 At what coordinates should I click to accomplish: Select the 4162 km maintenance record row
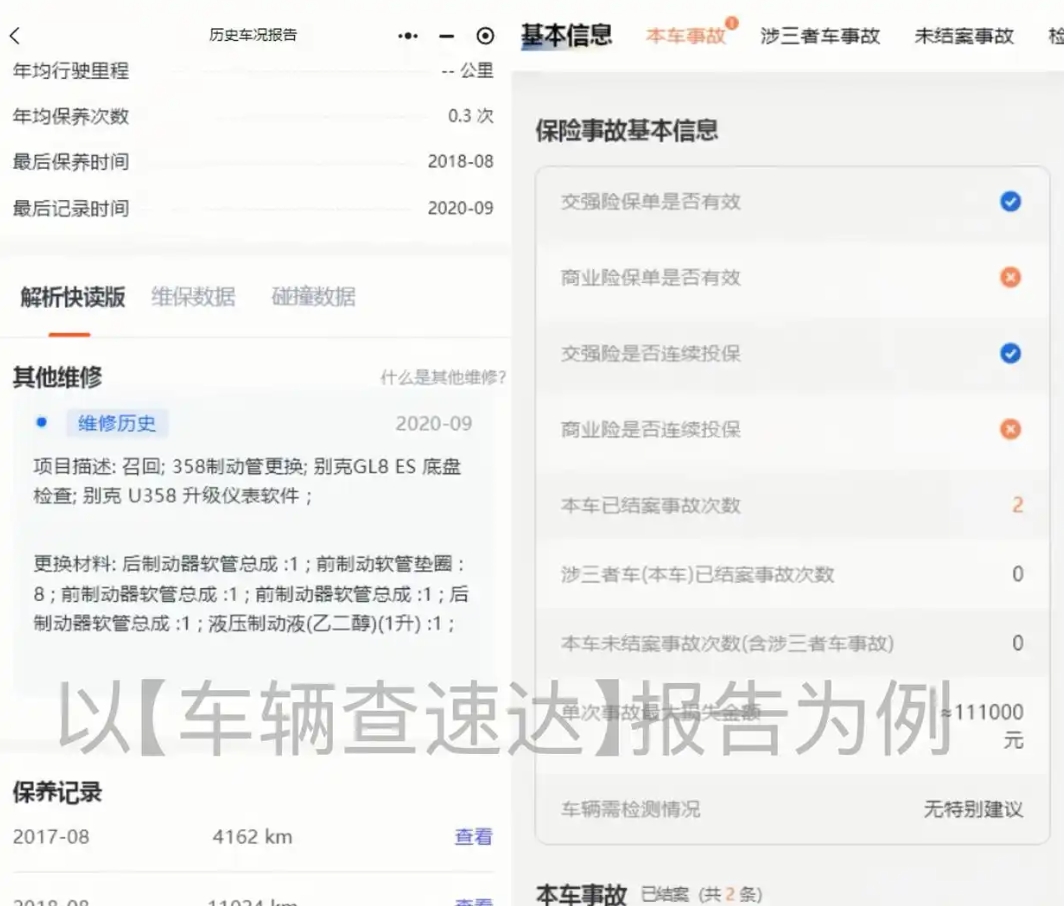(x=252, y=836)
